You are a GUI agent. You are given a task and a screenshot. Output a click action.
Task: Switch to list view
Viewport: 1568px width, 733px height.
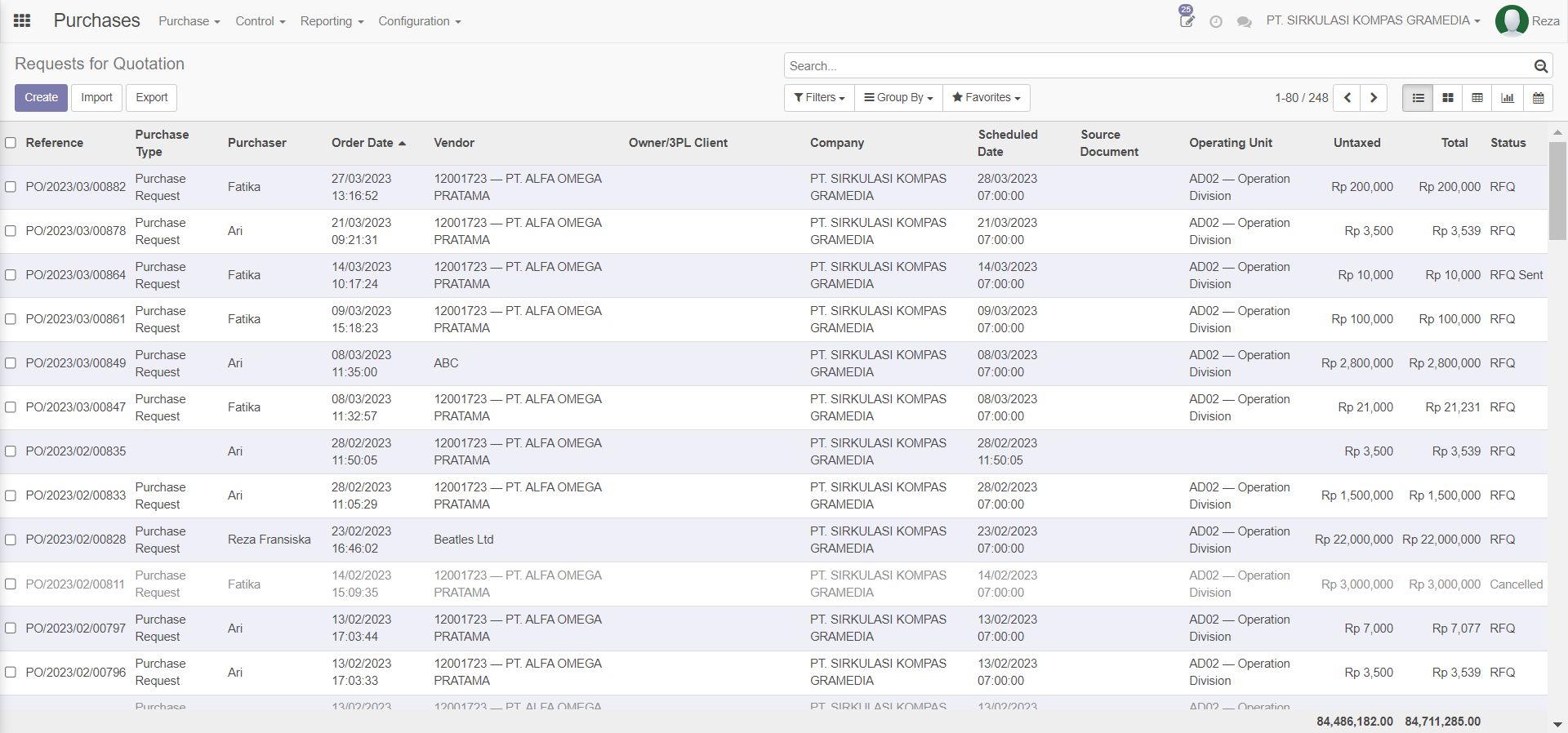pos(1418,98)
